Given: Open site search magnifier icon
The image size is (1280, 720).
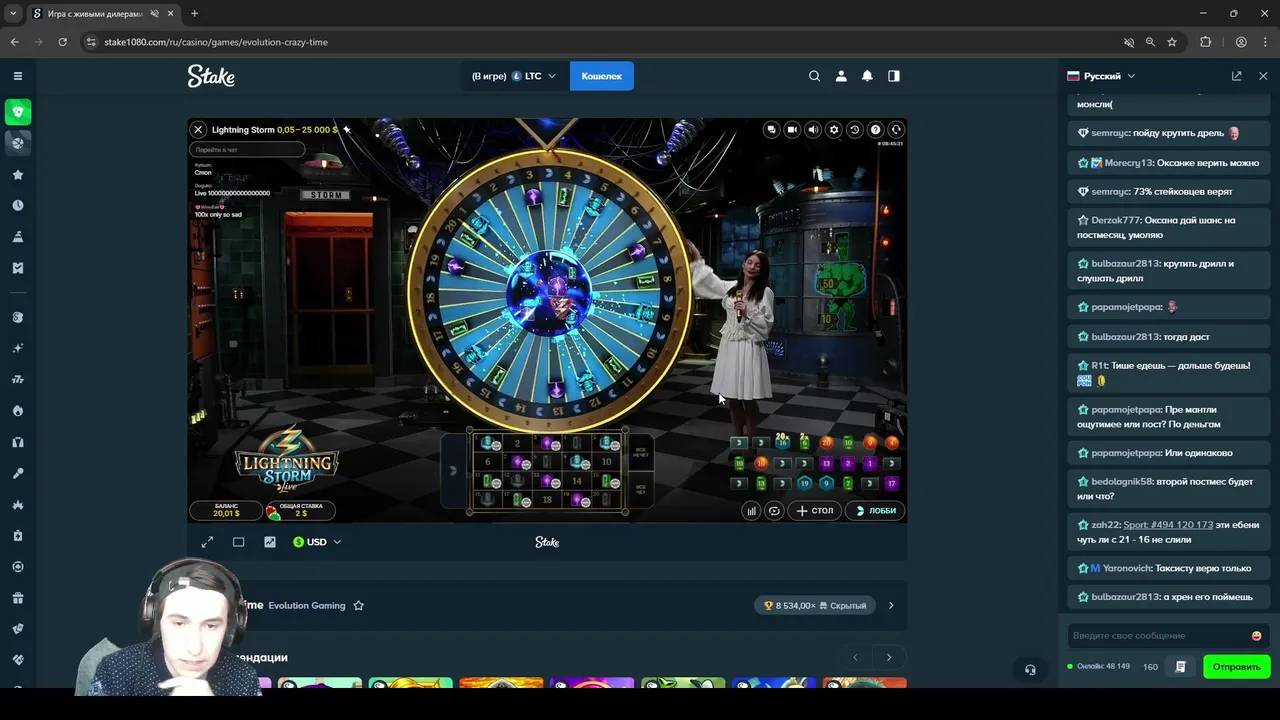Looking at the screenshot, I should (814, 76).
